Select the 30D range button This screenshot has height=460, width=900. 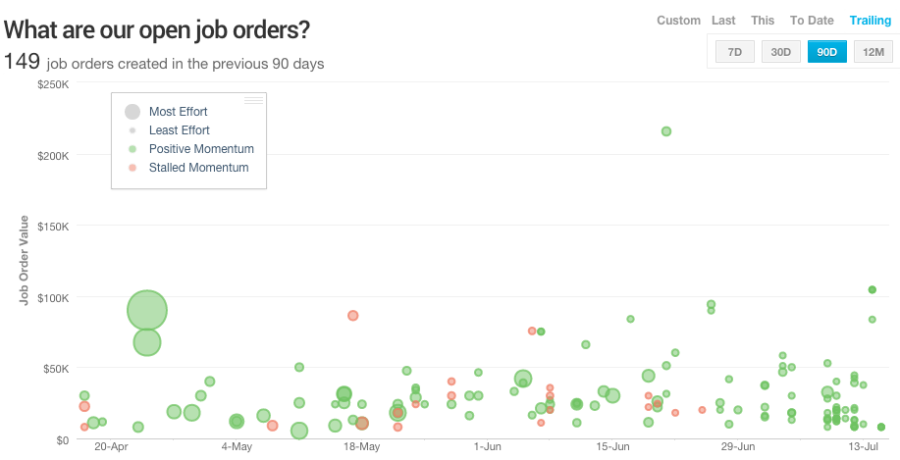[x=780, y=52]
